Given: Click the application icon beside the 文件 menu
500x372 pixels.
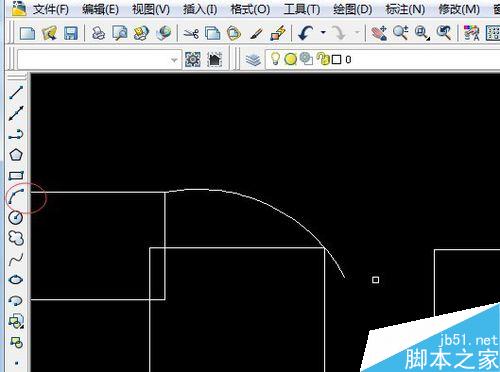Looking at the screenshot, I should [x=19, y=9].
